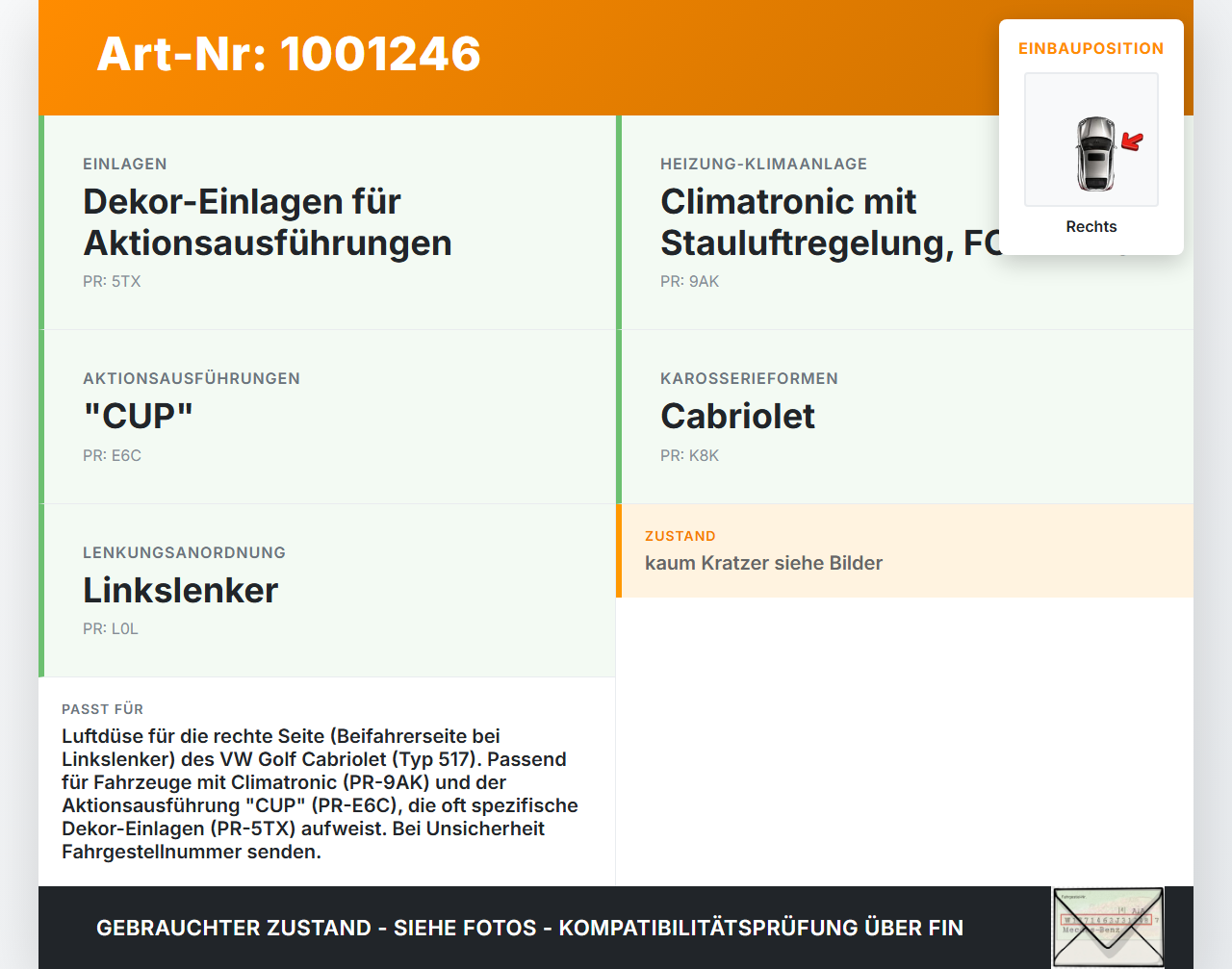The width and height of the screenshot is (1232, 969).
Task: Select the "CUP" Aktionsausführungen card
Action: tap(327, 417)
